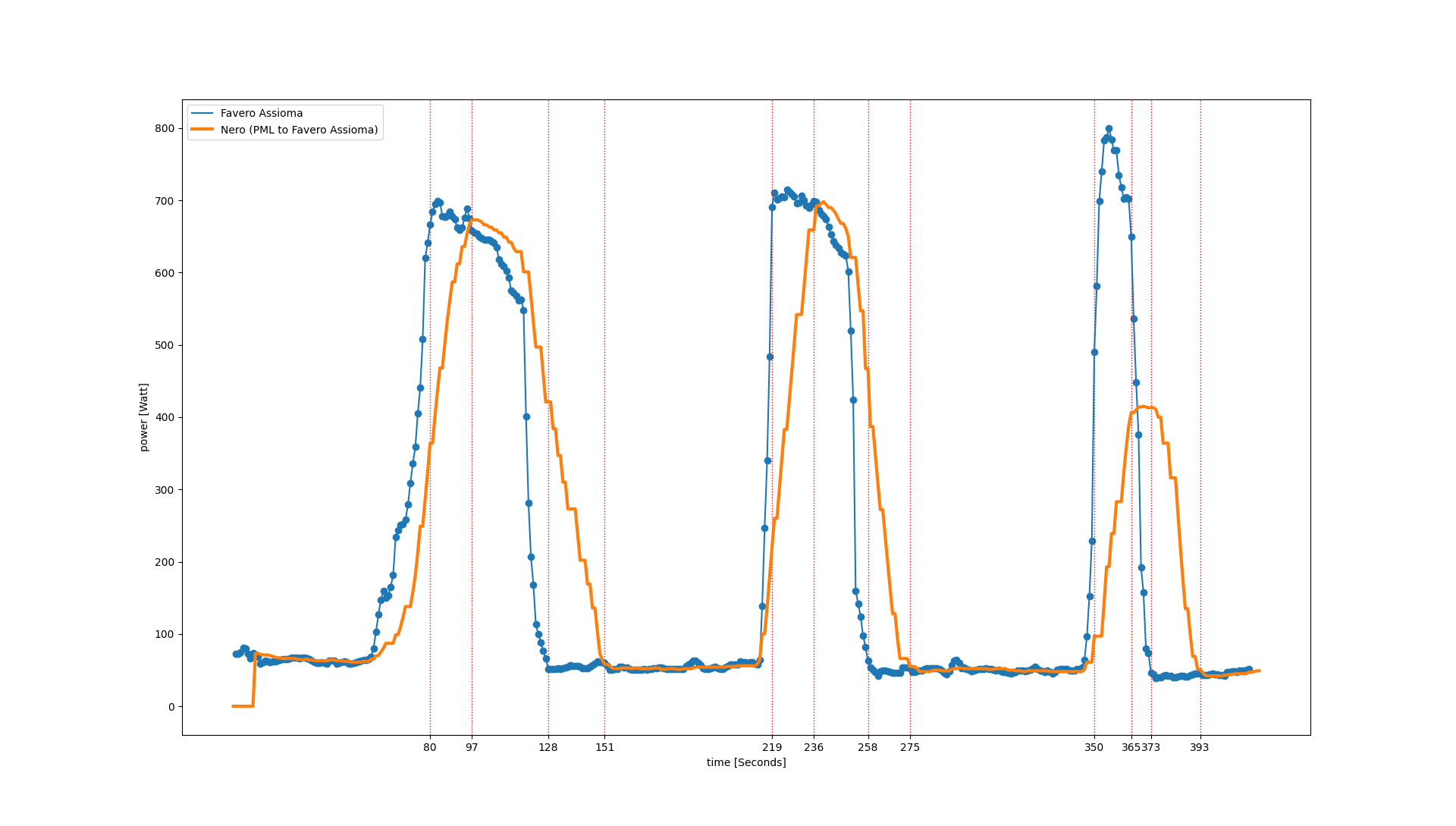This screenshot has height=826, width=1456.
Task: Click the 80 tick label on time axis
Action: pos(430,748)
